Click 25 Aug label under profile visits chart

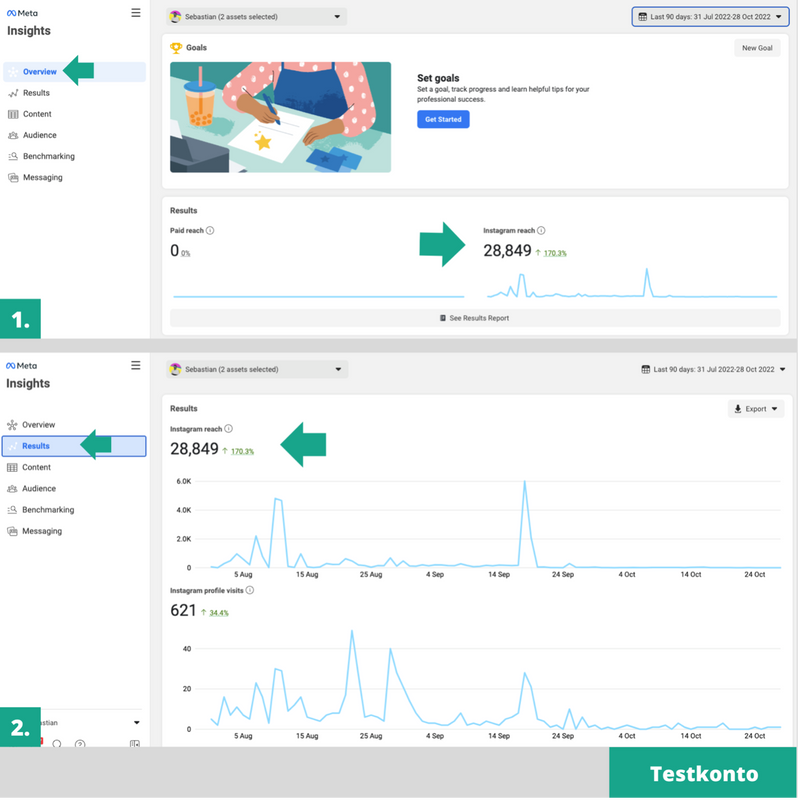[x=371, y=737]
